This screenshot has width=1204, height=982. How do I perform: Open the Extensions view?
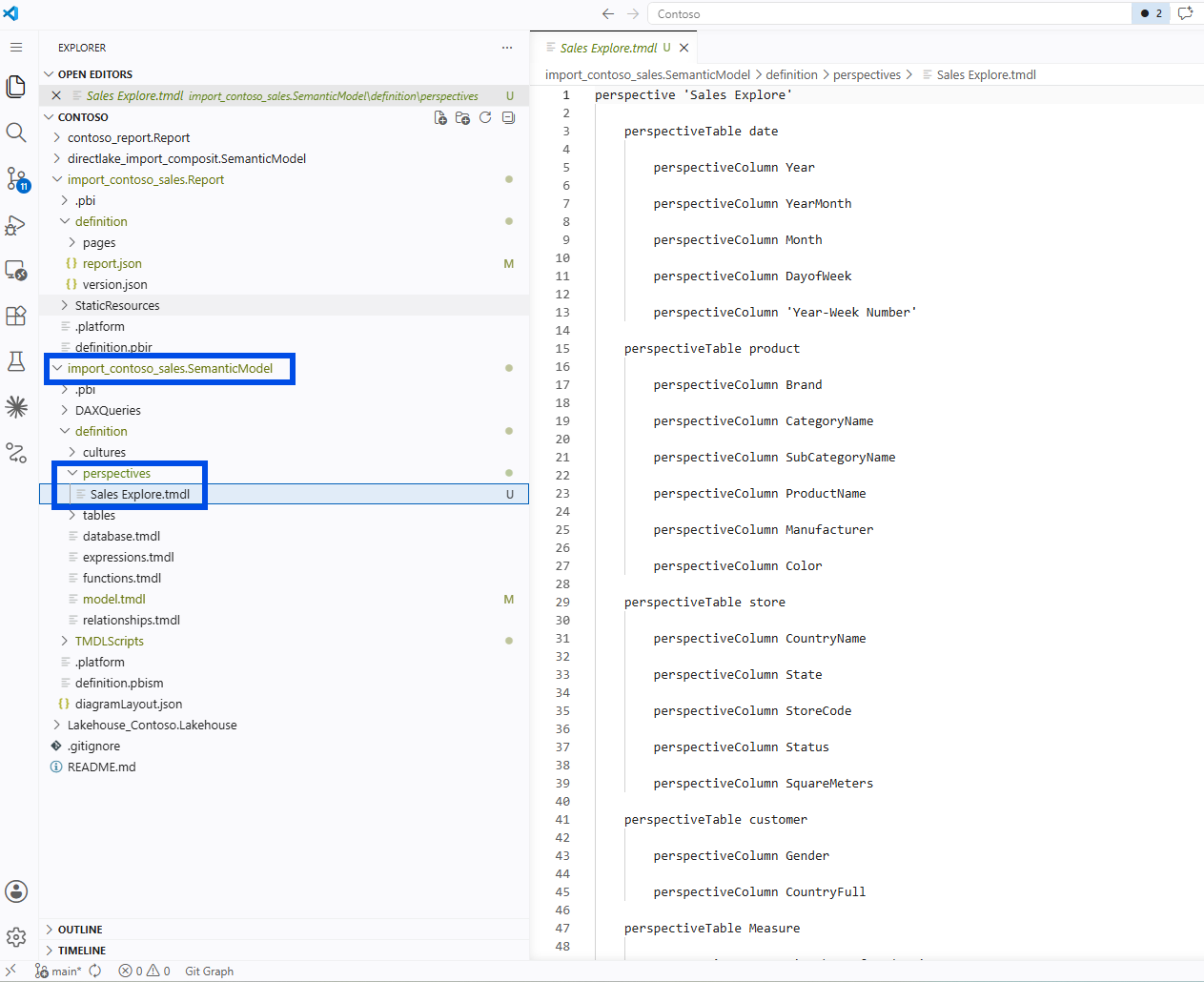16,316
